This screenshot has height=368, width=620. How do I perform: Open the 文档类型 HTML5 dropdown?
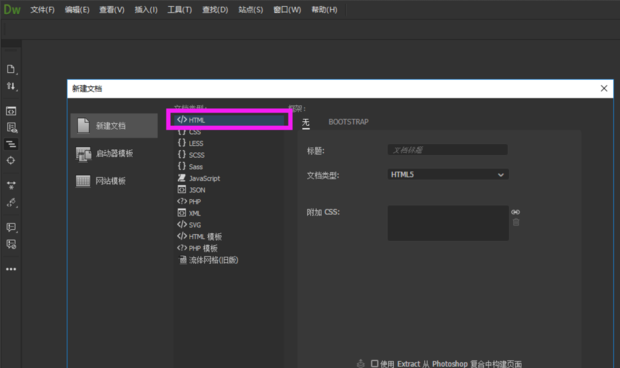pyautogui.click(x=448, y=175)
